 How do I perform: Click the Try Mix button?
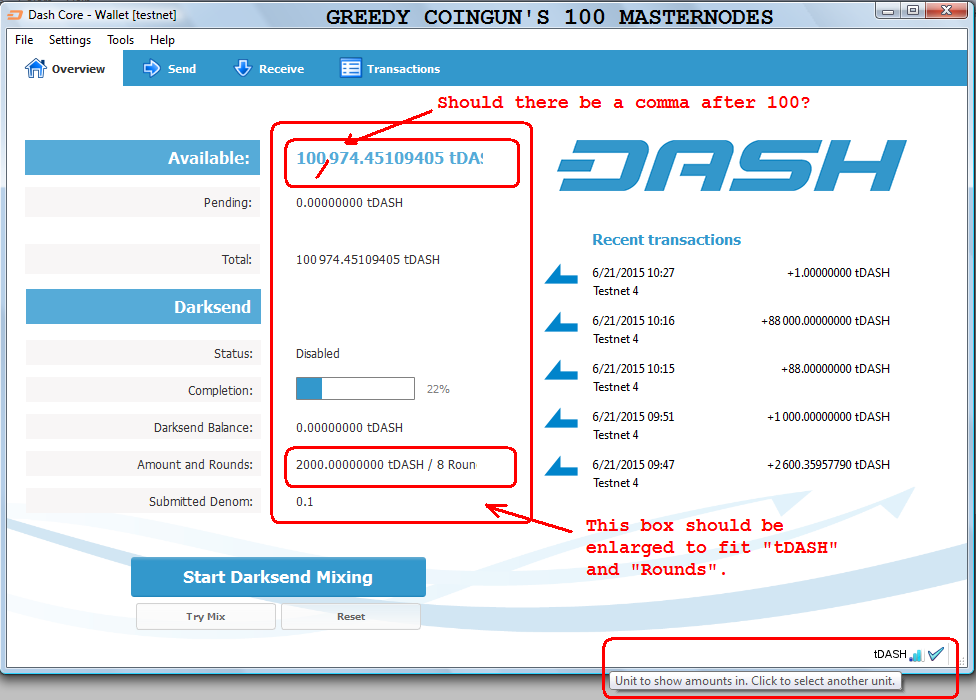(205, 617)
